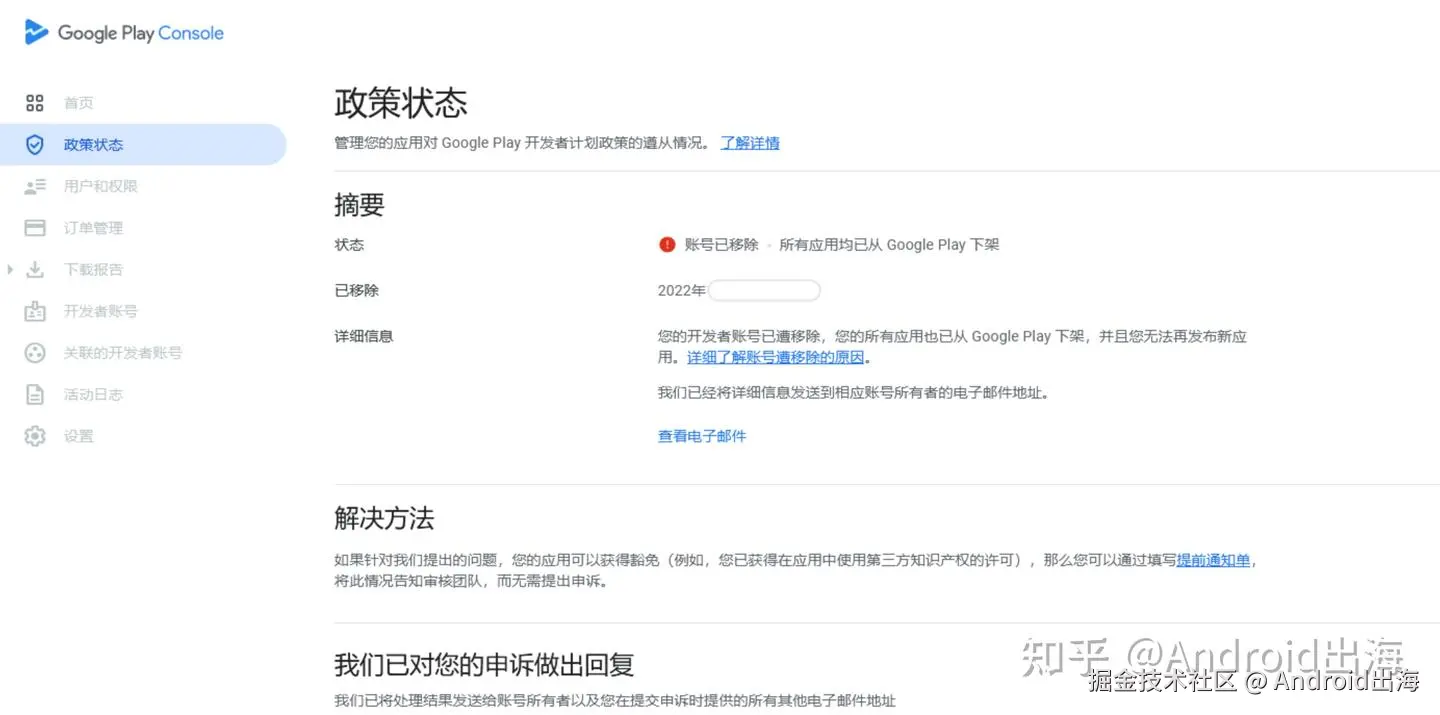This screenshot has width=1440, height=715.
Task: Expand the 下载报告 menu arrow
Action: pos(10,270)
